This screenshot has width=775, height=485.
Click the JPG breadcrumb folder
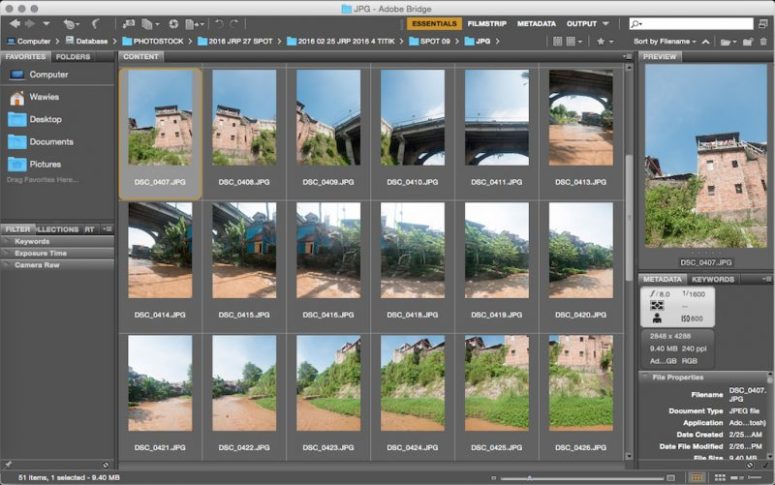point(477,41)
